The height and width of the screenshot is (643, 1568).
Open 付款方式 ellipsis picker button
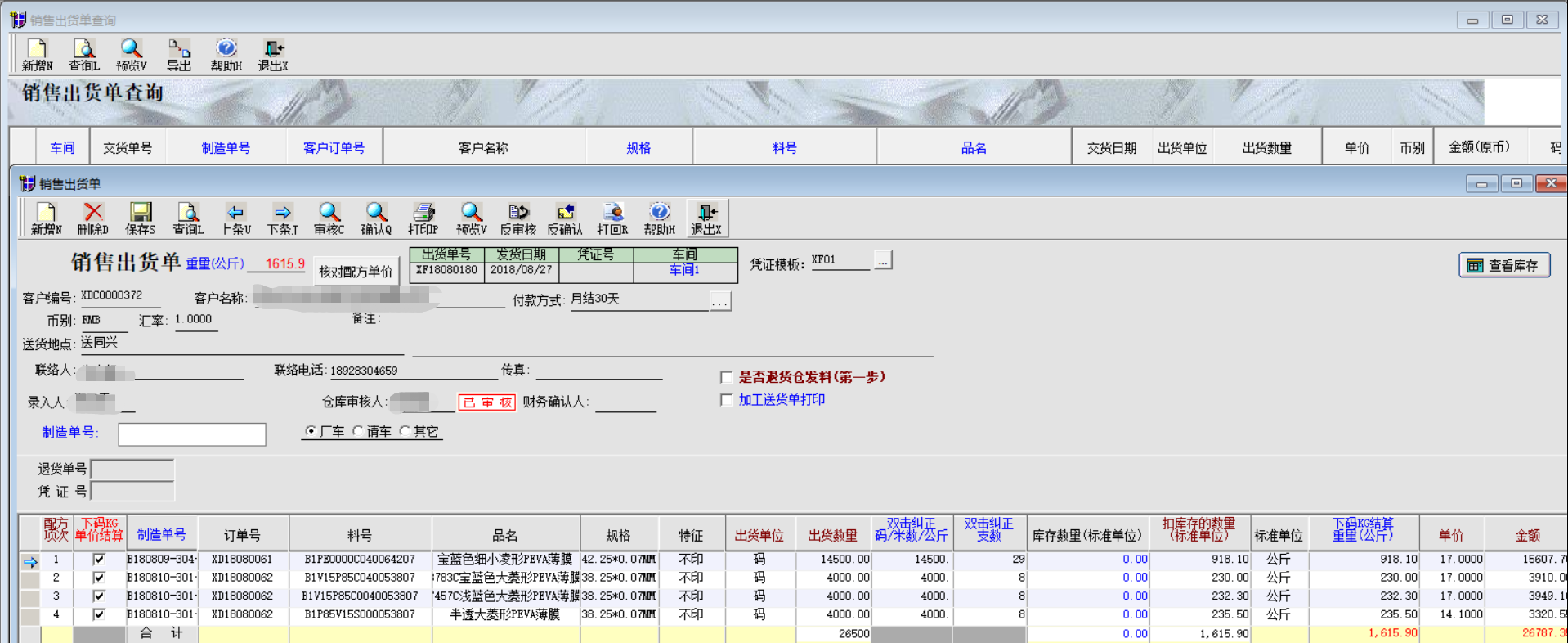(x=719, y=301)
